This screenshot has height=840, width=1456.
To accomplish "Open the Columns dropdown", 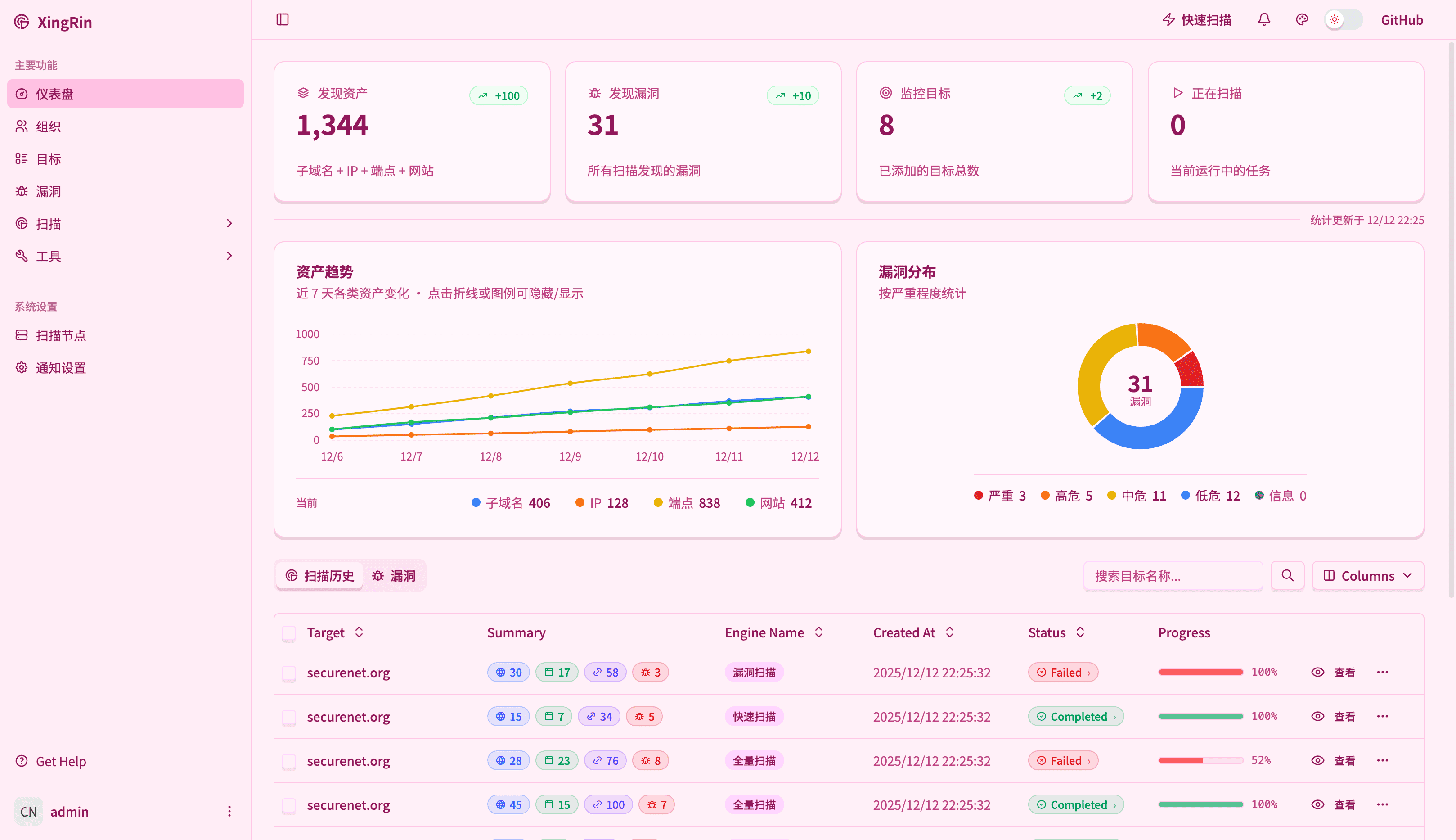I will click(x=1367, y=575).
